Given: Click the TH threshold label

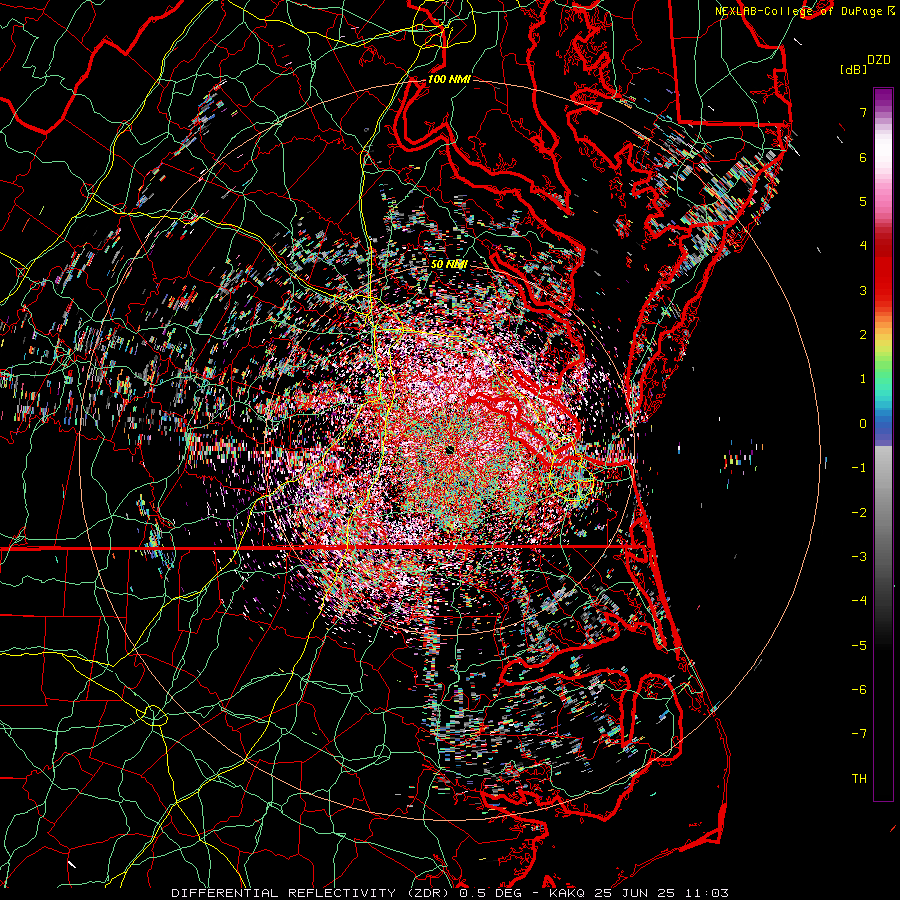Looking at the screenshot, I should [859, 779].
